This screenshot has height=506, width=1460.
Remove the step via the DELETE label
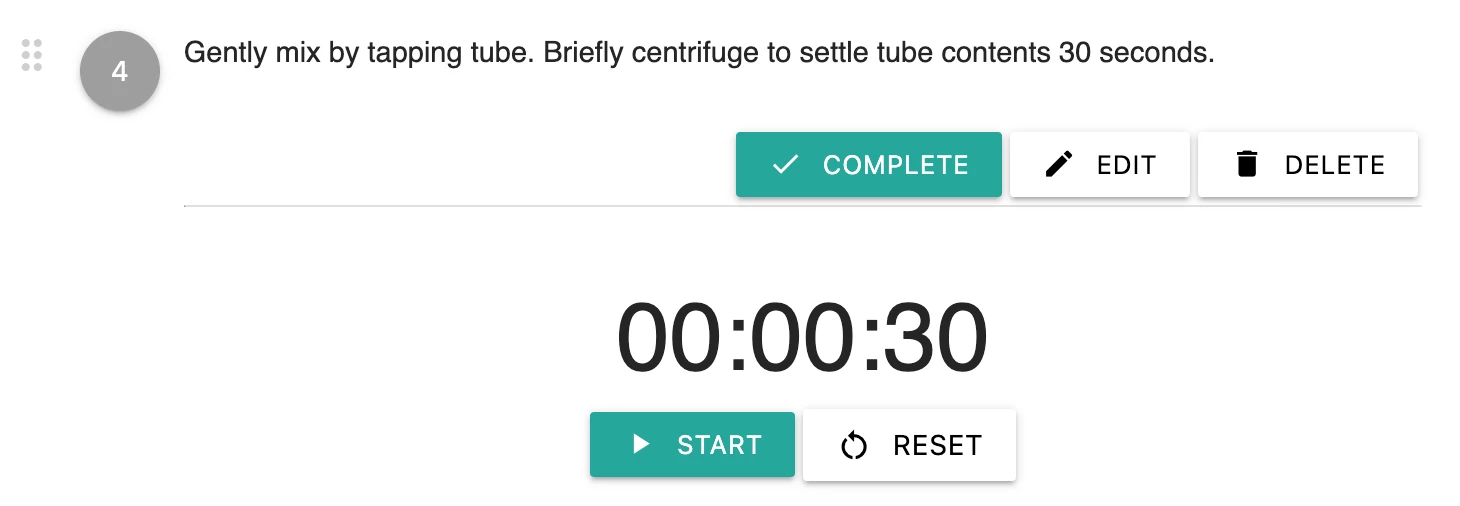(1335, 165)
